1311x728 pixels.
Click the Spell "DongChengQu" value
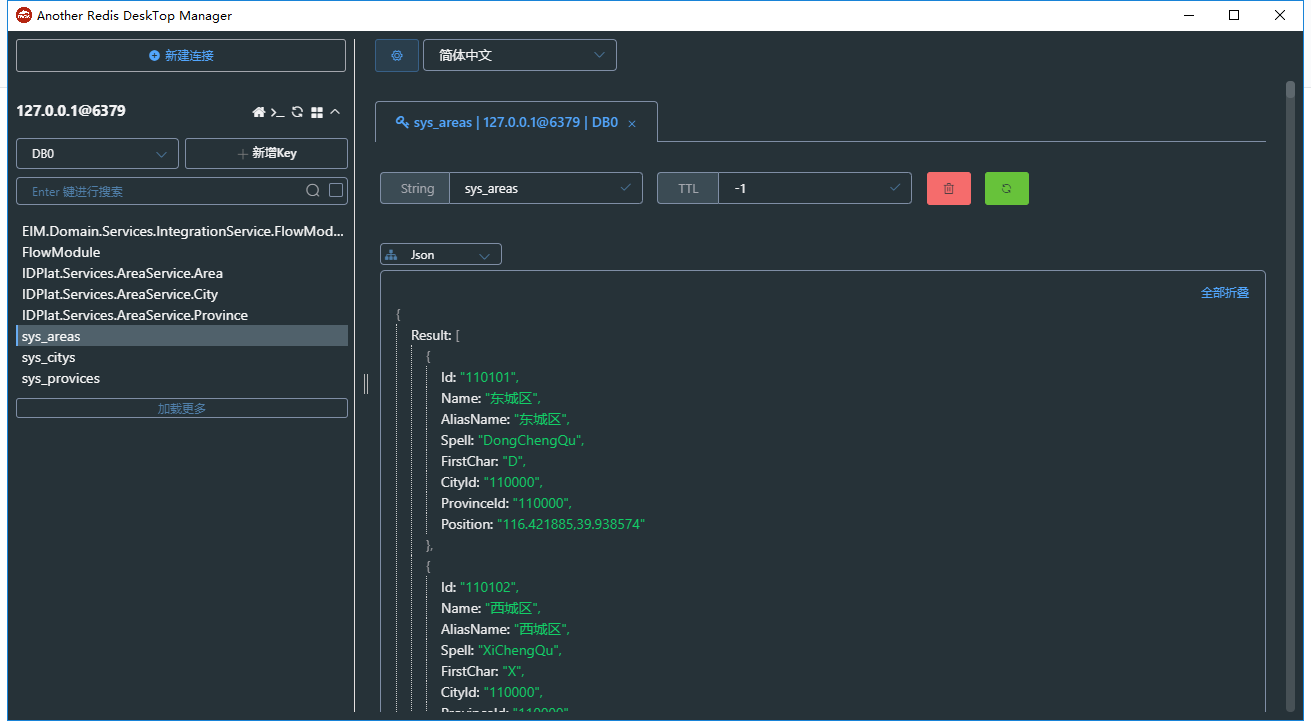(x=531, y=440)
